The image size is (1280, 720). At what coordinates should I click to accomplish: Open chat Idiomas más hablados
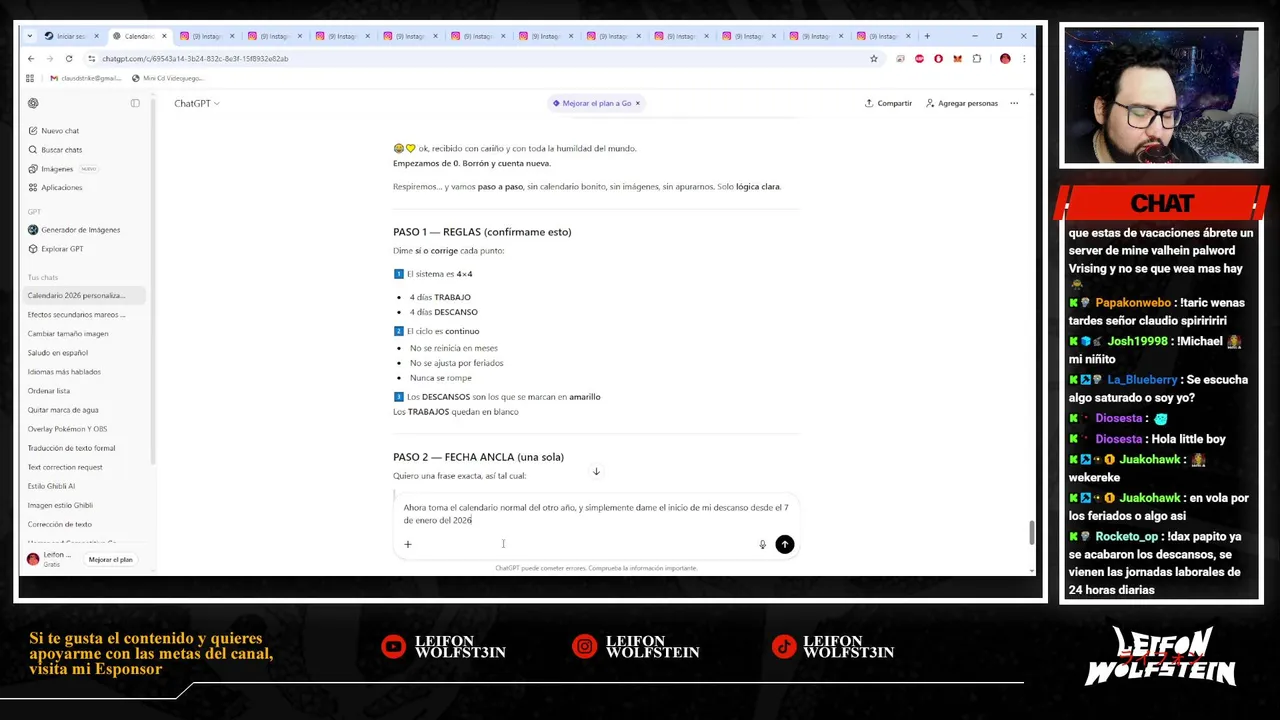click(x=85, y=372)
